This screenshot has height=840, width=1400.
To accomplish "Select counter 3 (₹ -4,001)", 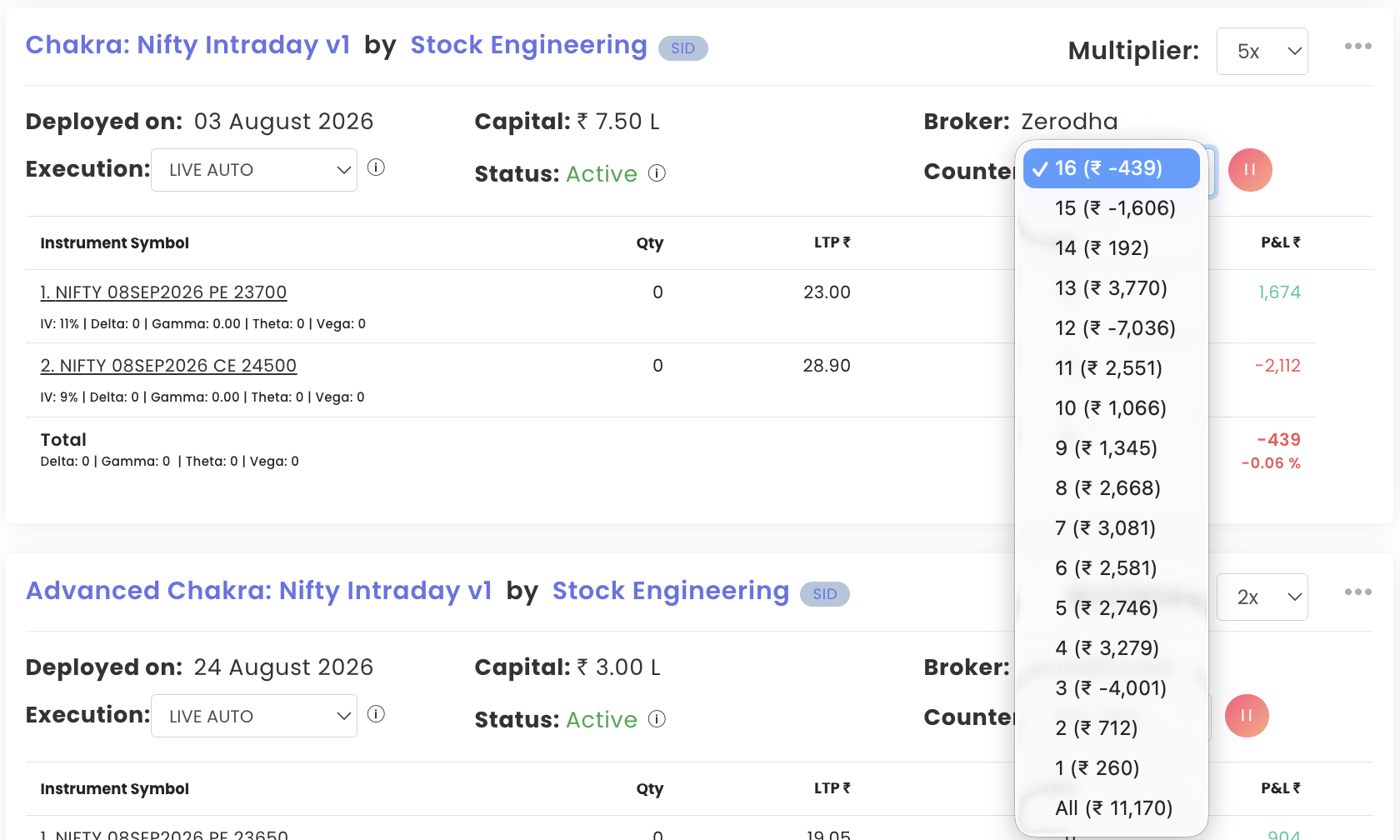I will click(x=1111, y=688).
